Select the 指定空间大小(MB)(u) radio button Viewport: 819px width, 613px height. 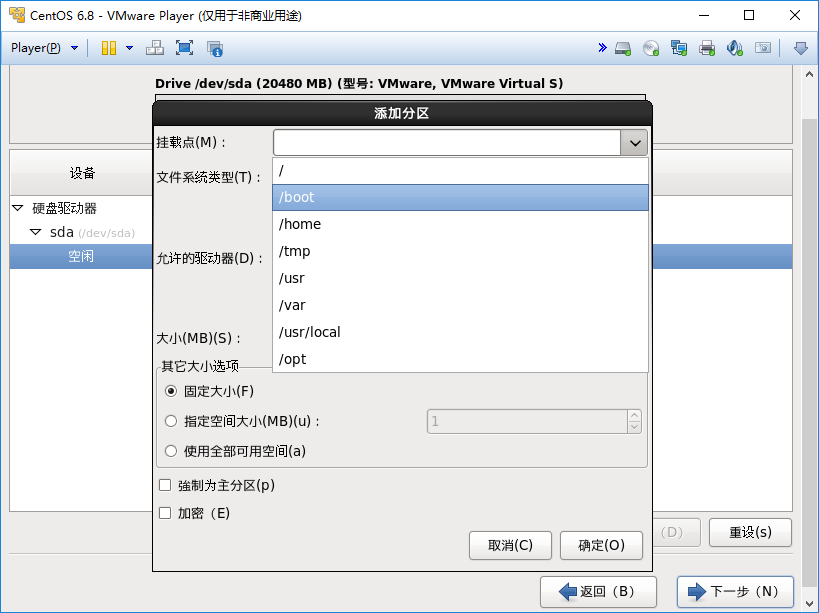171,421
